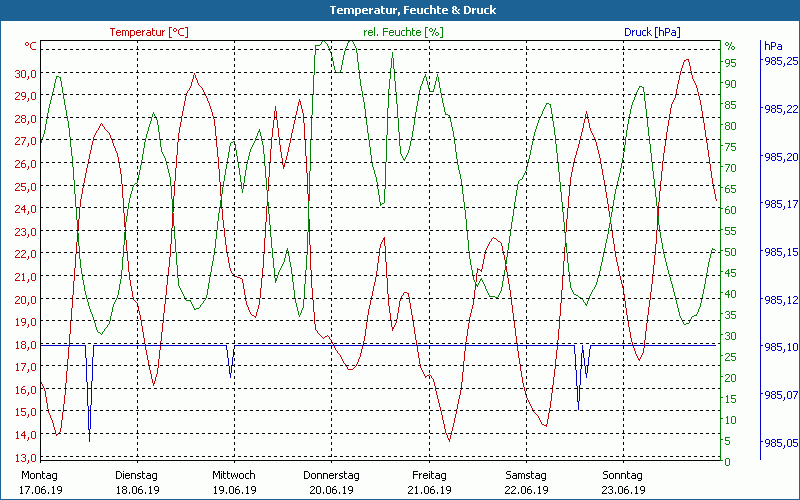This screenshot has height=500, width=800.
Task: Click the 'Freitag' day label
Action: click(428, 475)
